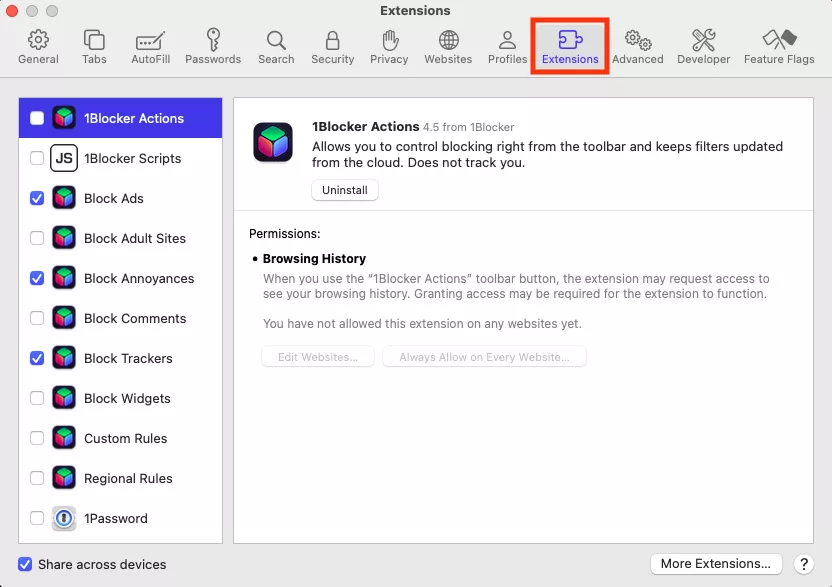Click the Block Ads cube icon
The width and height of the screenshot is (832, 587).
64,198
